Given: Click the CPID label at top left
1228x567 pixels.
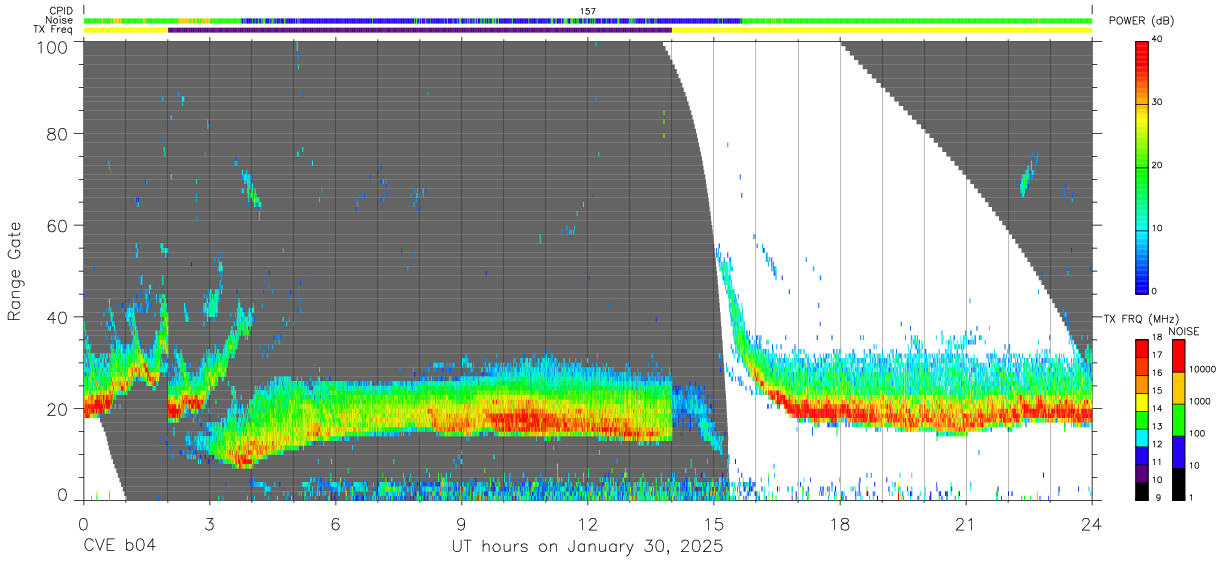Looking at the screenshot, I should click(61, 11).
